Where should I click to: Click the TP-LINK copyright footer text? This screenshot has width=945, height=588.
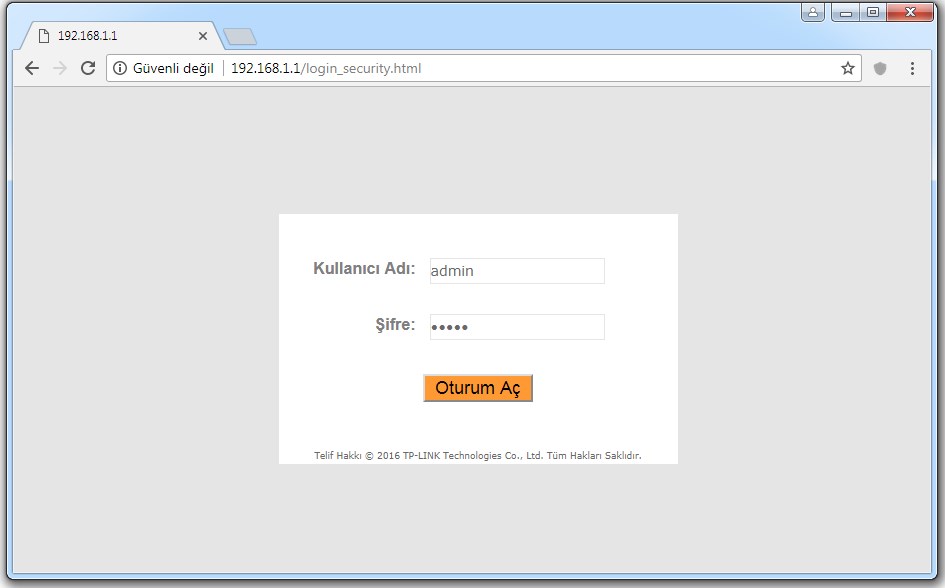(x=477, y=456)
